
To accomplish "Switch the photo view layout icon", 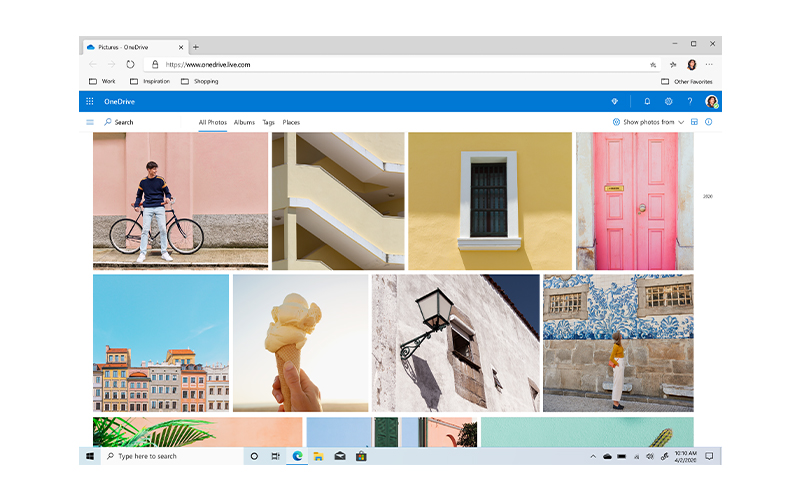I will (695, 122).
